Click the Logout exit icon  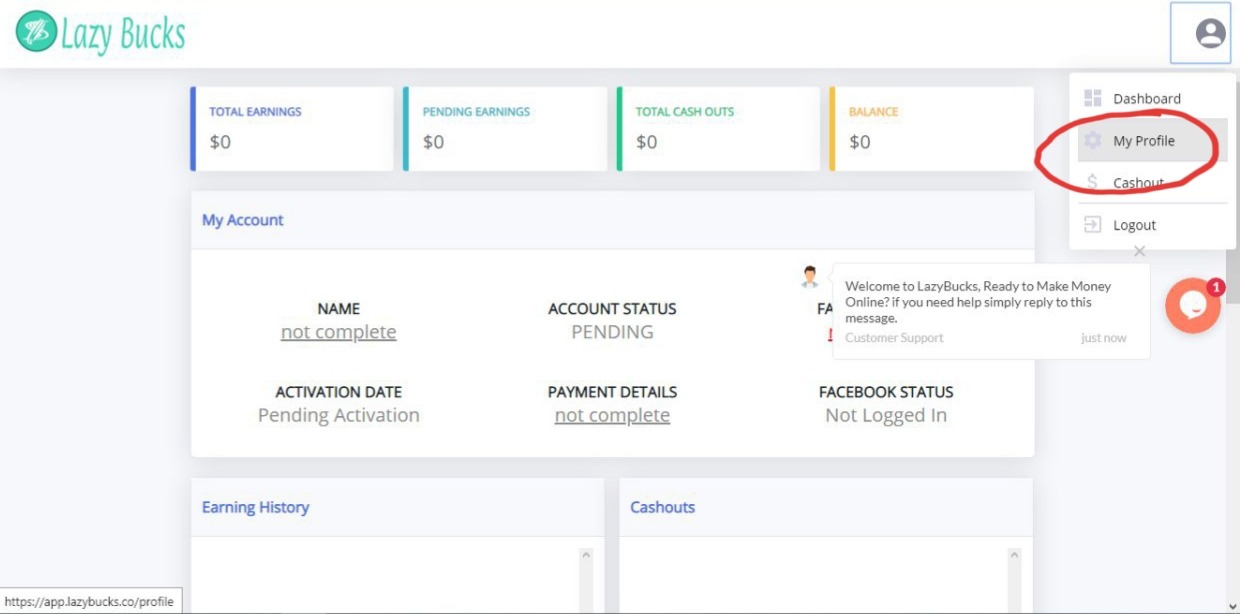coord(1093,225)
